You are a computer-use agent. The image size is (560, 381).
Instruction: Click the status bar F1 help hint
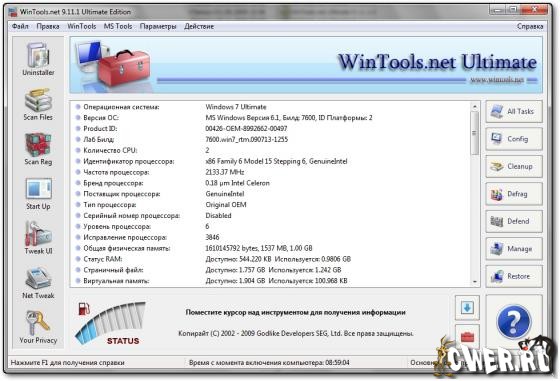[x=68, y=363]
